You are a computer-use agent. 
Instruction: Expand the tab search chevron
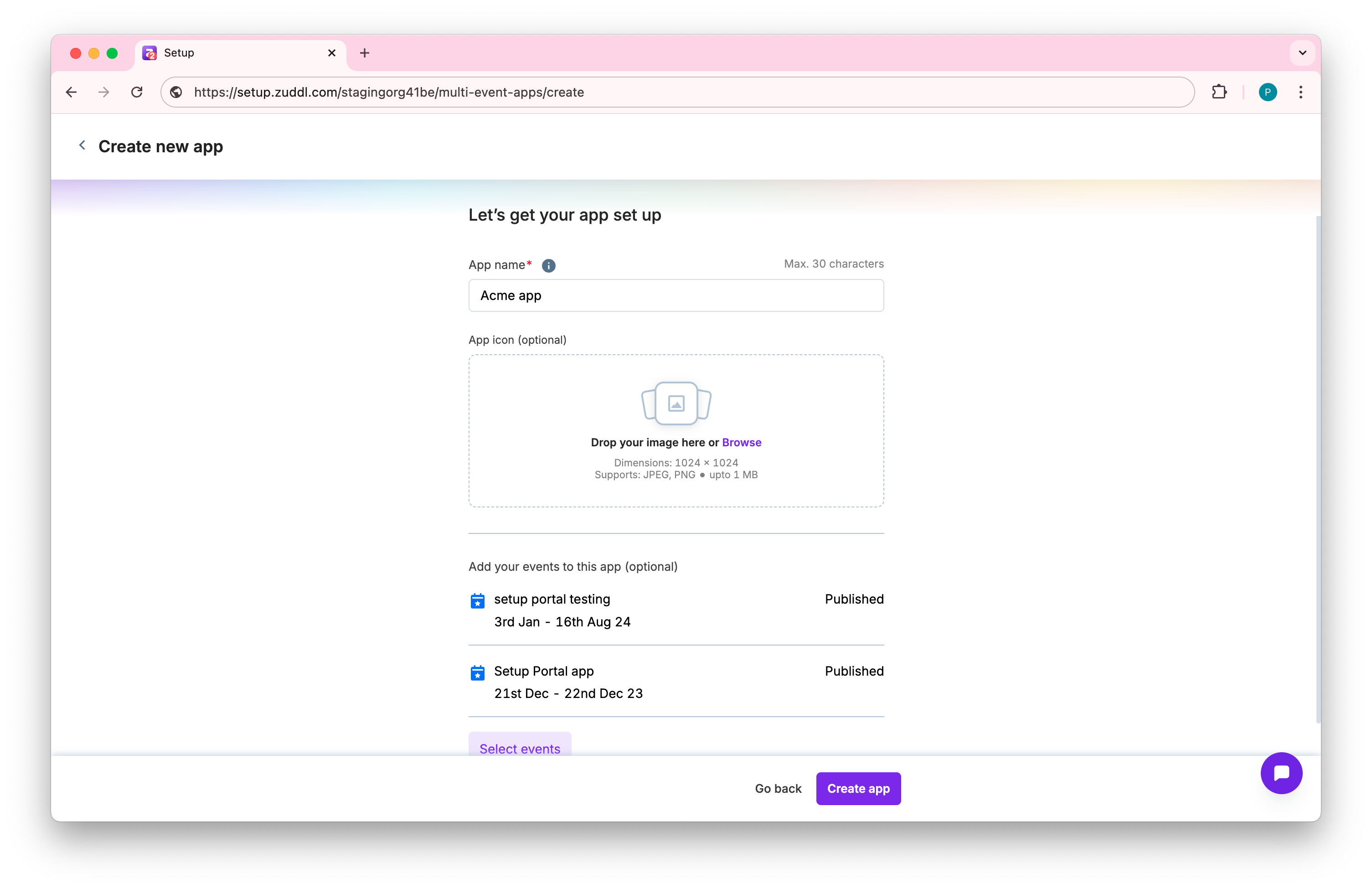1302,52
